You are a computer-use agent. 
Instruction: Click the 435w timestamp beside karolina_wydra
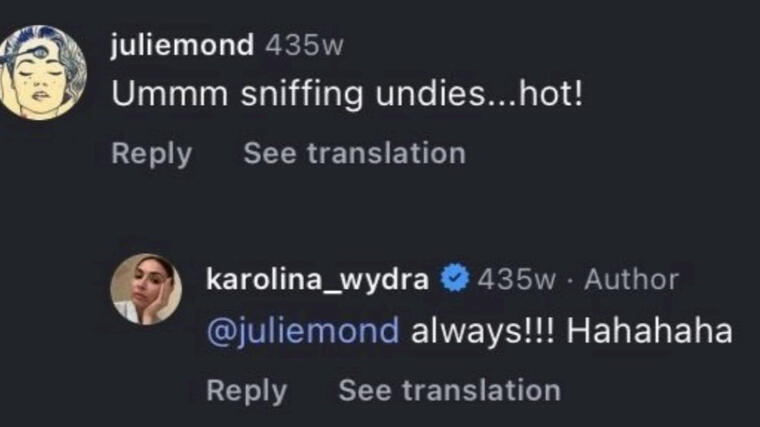tap(515, 278)
